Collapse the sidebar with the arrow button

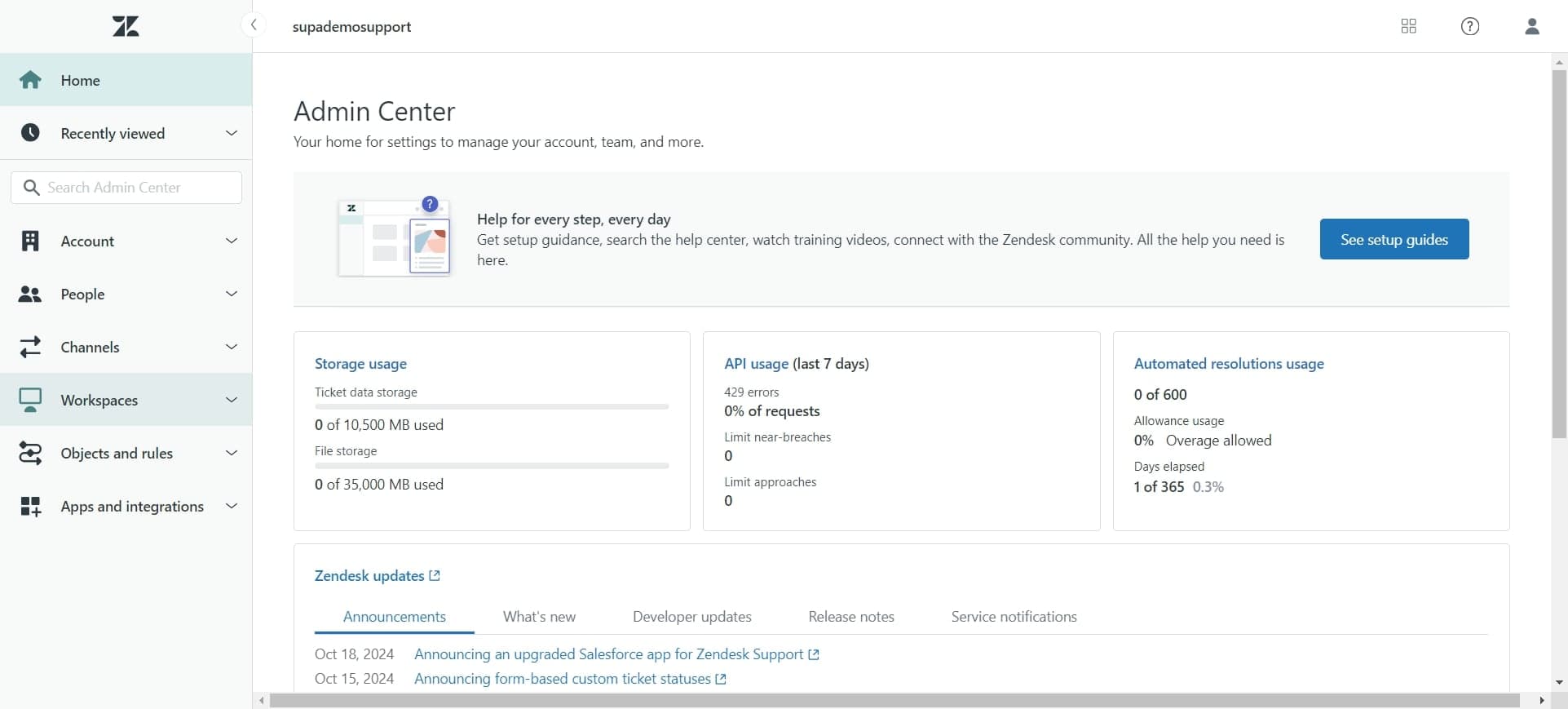point(254,25)
